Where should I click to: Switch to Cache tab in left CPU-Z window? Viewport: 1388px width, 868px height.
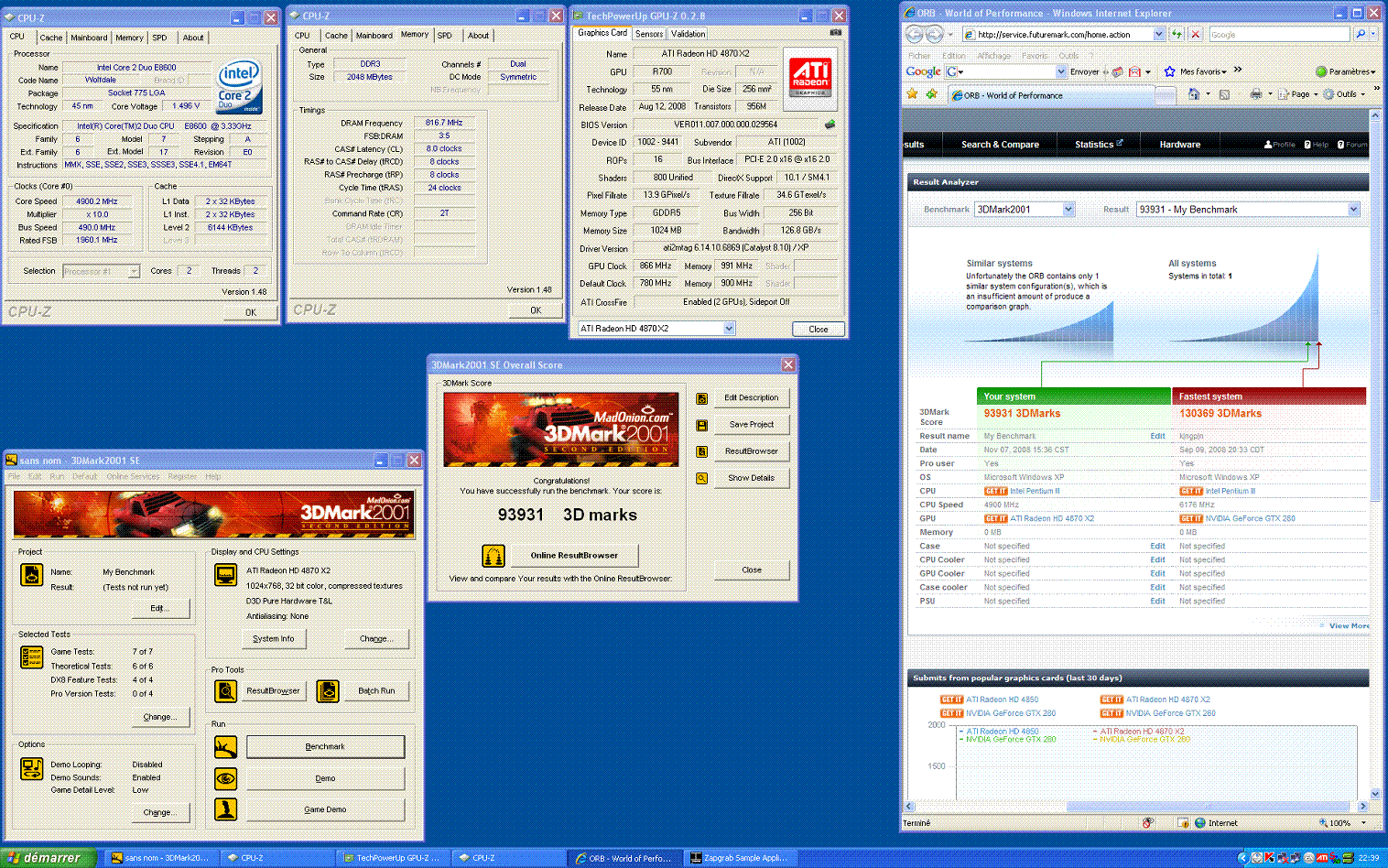click(51, 38)
